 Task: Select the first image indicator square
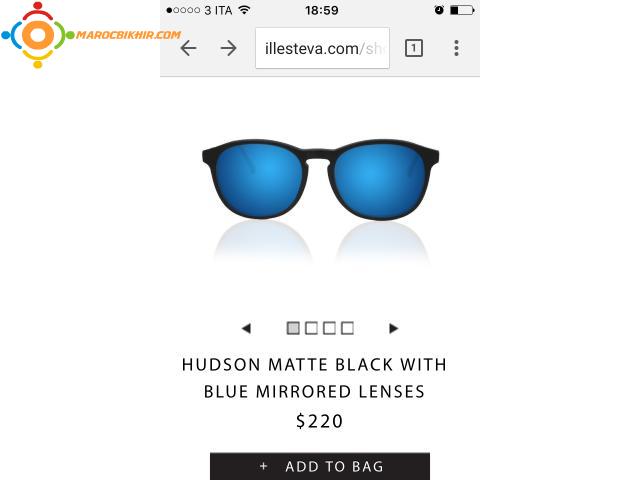click(x=293, y=328)
